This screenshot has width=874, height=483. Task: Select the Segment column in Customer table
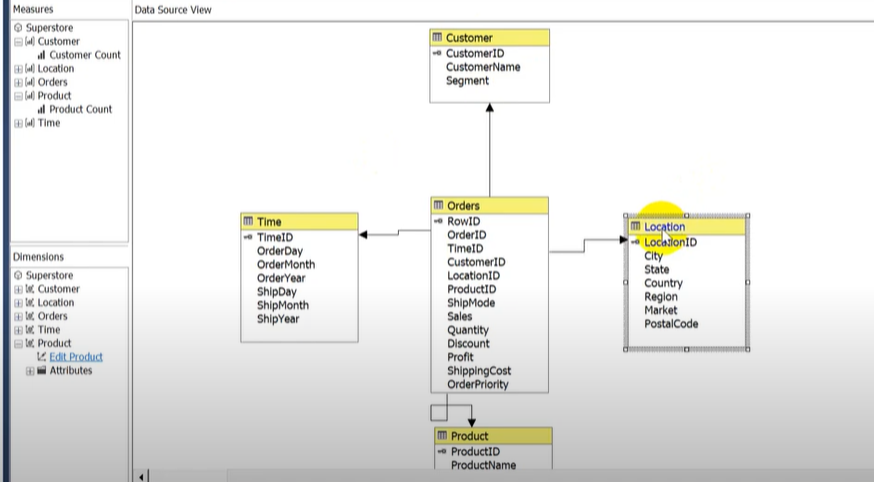(467, 81)
